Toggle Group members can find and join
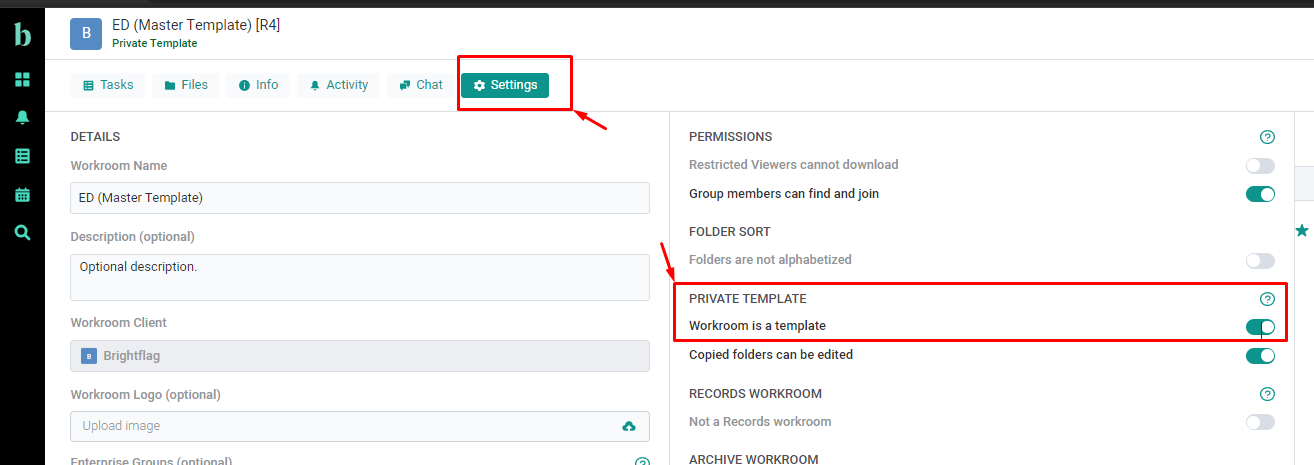Screen dimensions: 1314x465 tap(1260, 194)
